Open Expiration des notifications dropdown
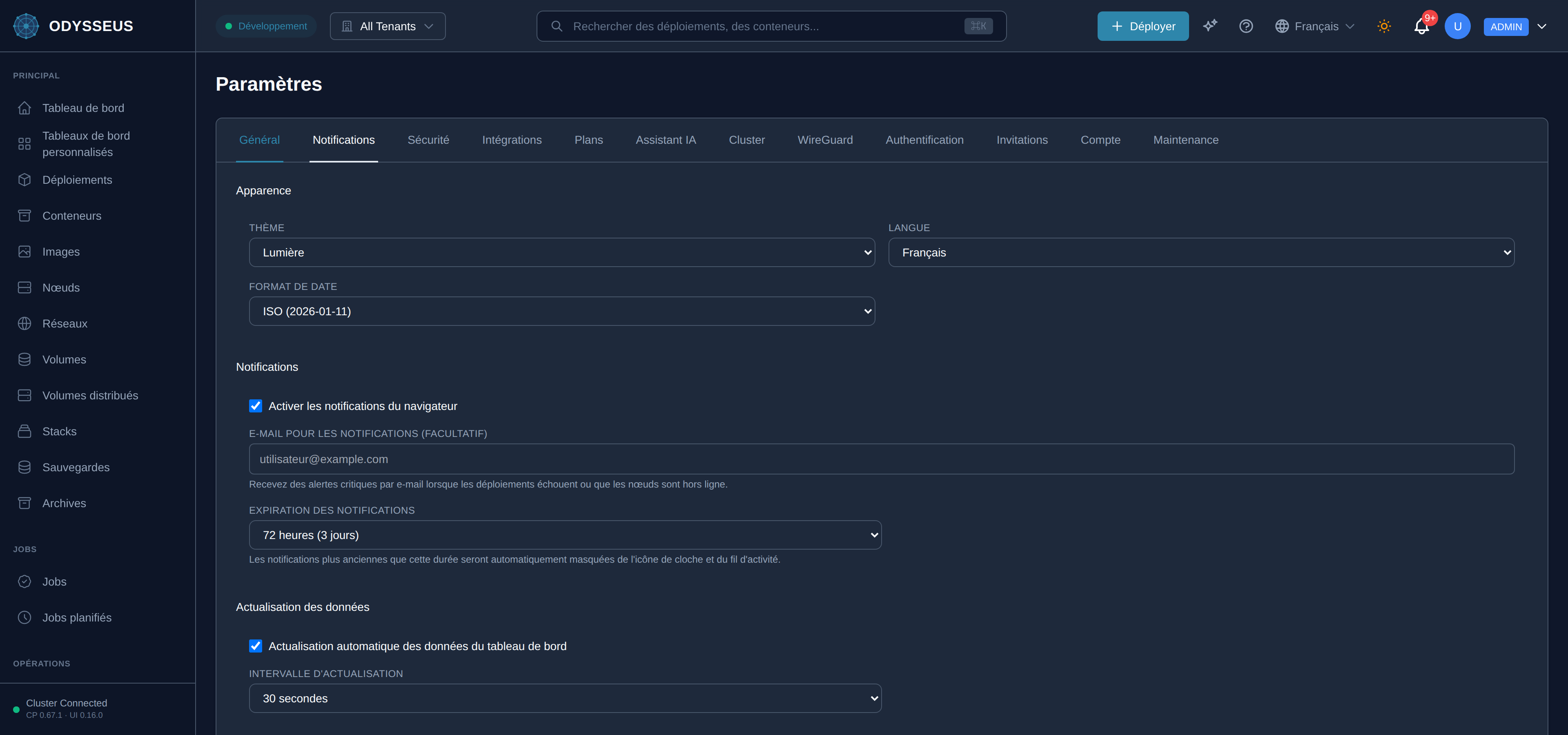This screenshot has width=1568, height=735. pos(565,535)
